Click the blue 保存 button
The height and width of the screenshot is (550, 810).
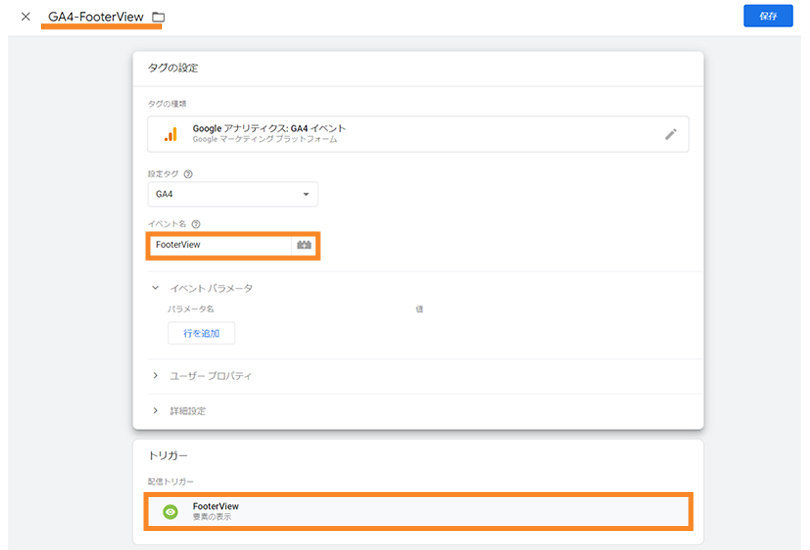767,16
